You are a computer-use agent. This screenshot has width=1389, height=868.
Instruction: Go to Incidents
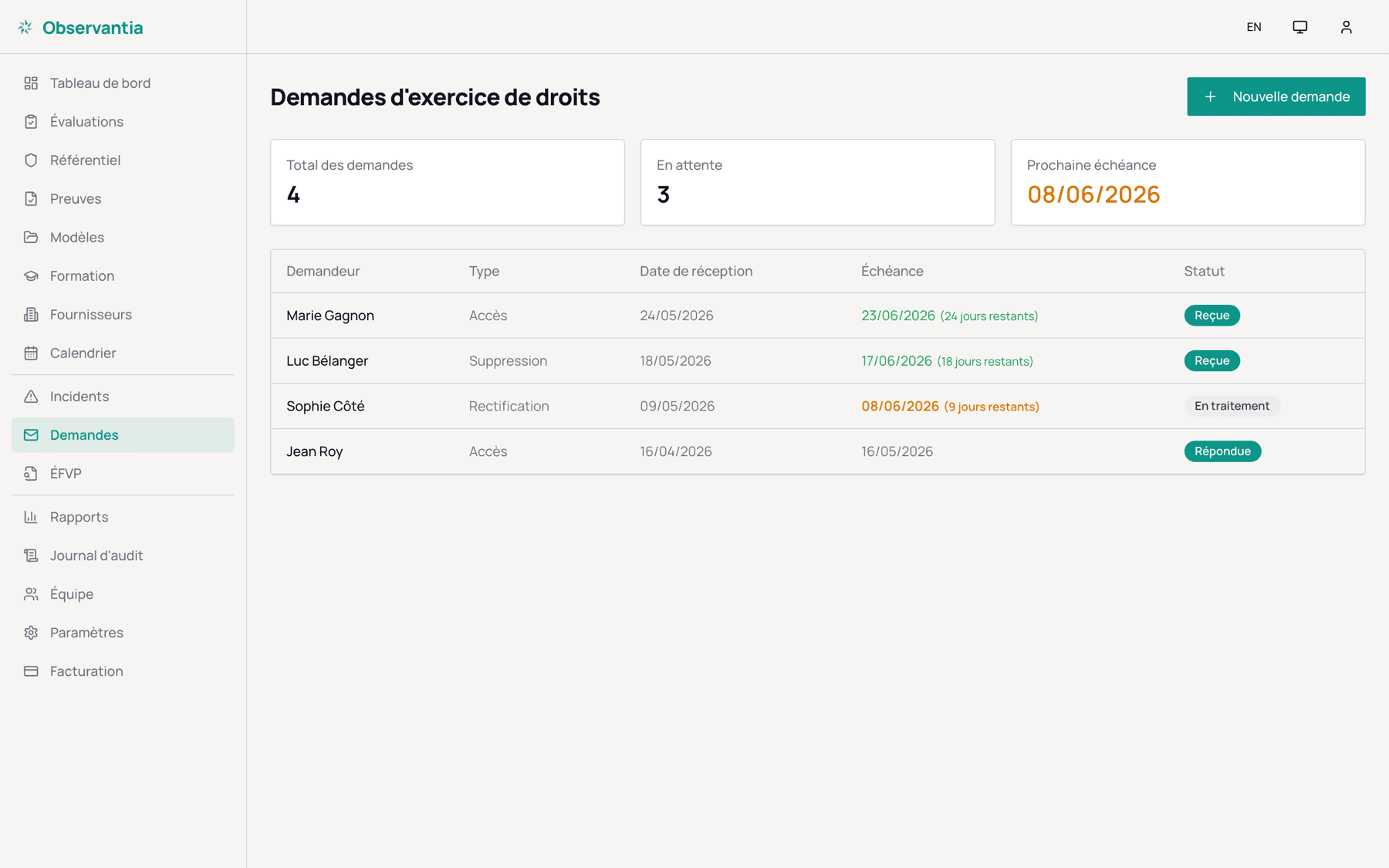(x=123, y=397)
